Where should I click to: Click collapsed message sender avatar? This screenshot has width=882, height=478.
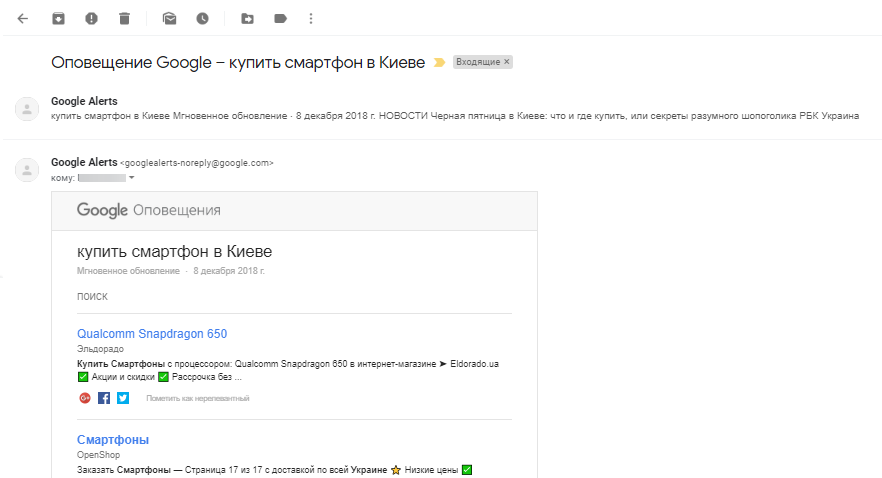[x=26, y=109]
